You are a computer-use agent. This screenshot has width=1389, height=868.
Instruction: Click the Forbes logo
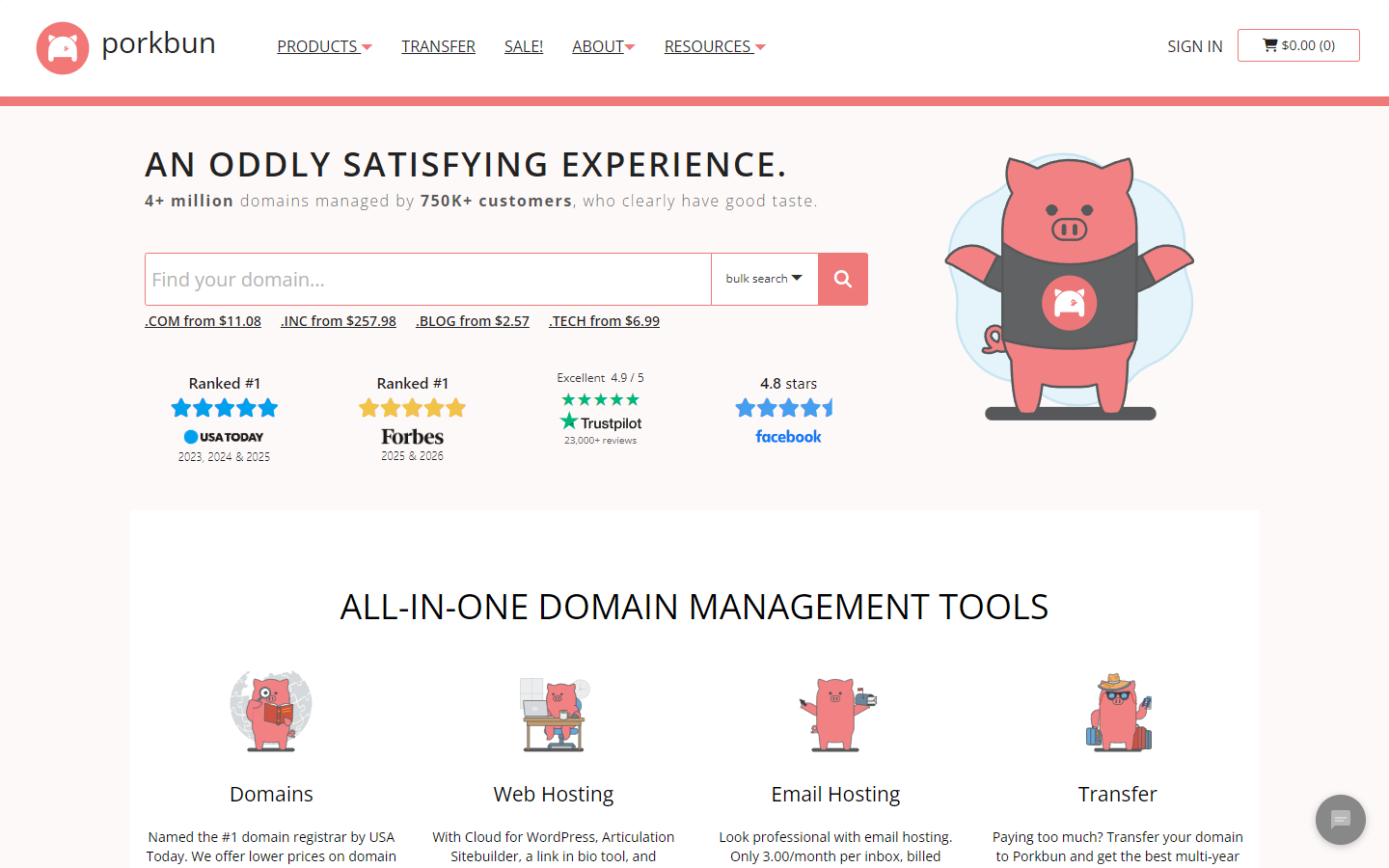(412, 437)
